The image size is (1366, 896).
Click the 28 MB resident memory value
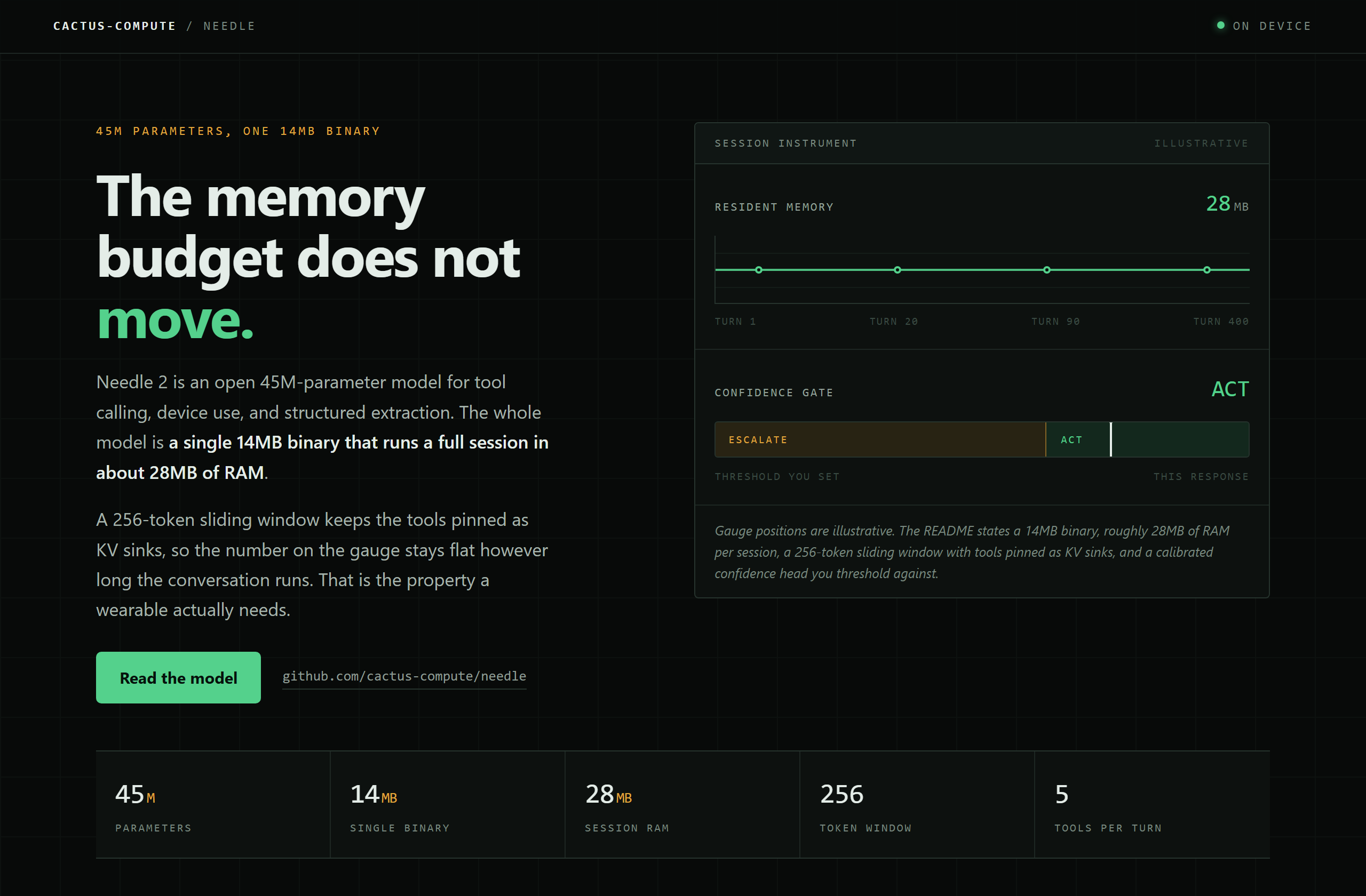pyautogui.click(x=1227, y=204)
